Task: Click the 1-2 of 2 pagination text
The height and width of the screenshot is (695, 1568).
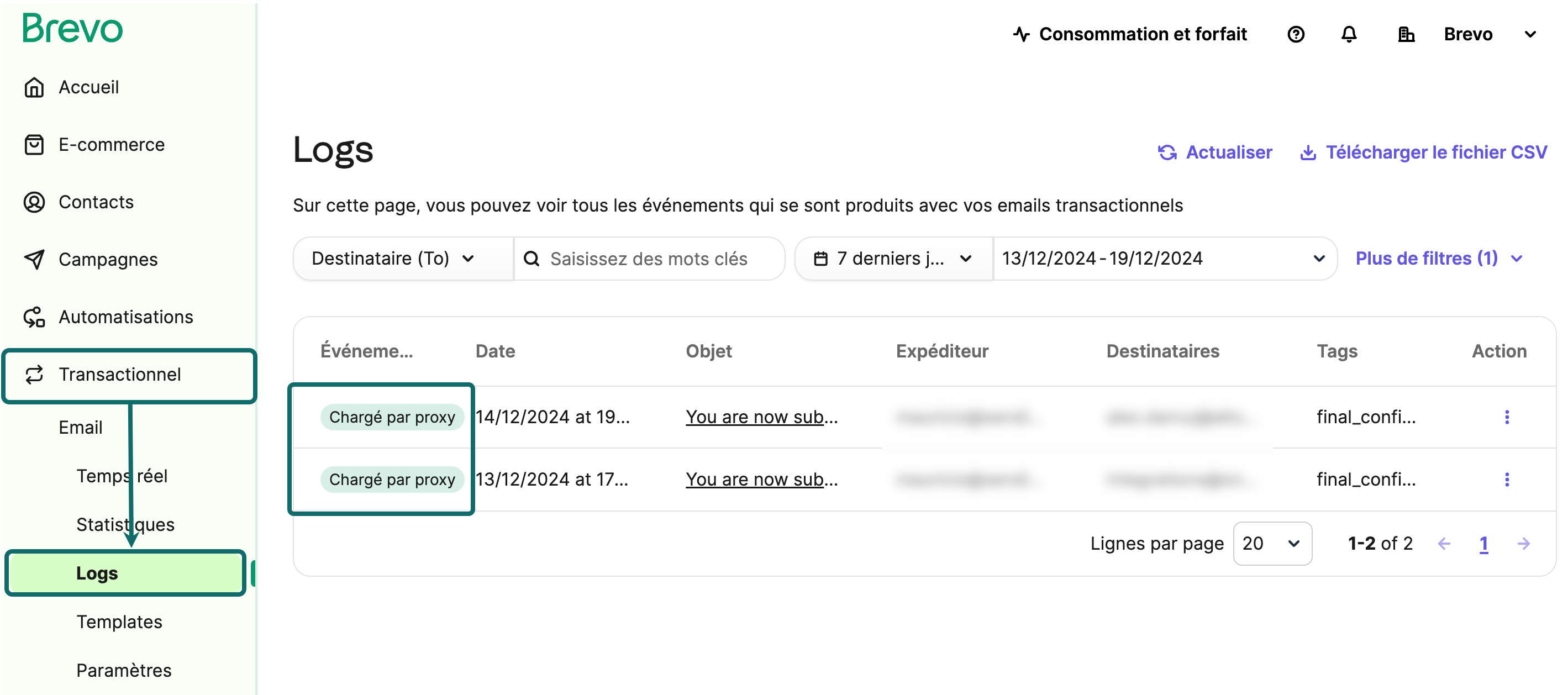Action: (1380, 544)
